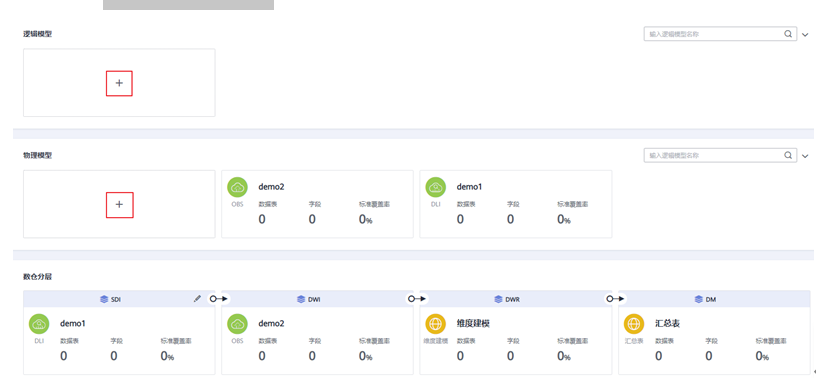Screen dimensions: 816x378
Task: Open the demo2 card in physical models
Action: (317, 204)
